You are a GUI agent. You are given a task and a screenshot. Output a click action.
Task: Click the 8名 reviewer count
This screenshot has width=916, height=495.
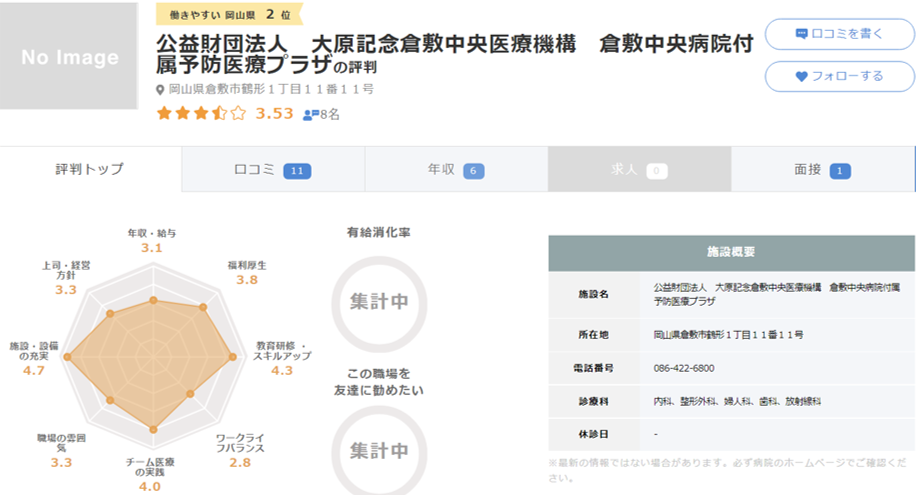329,115
